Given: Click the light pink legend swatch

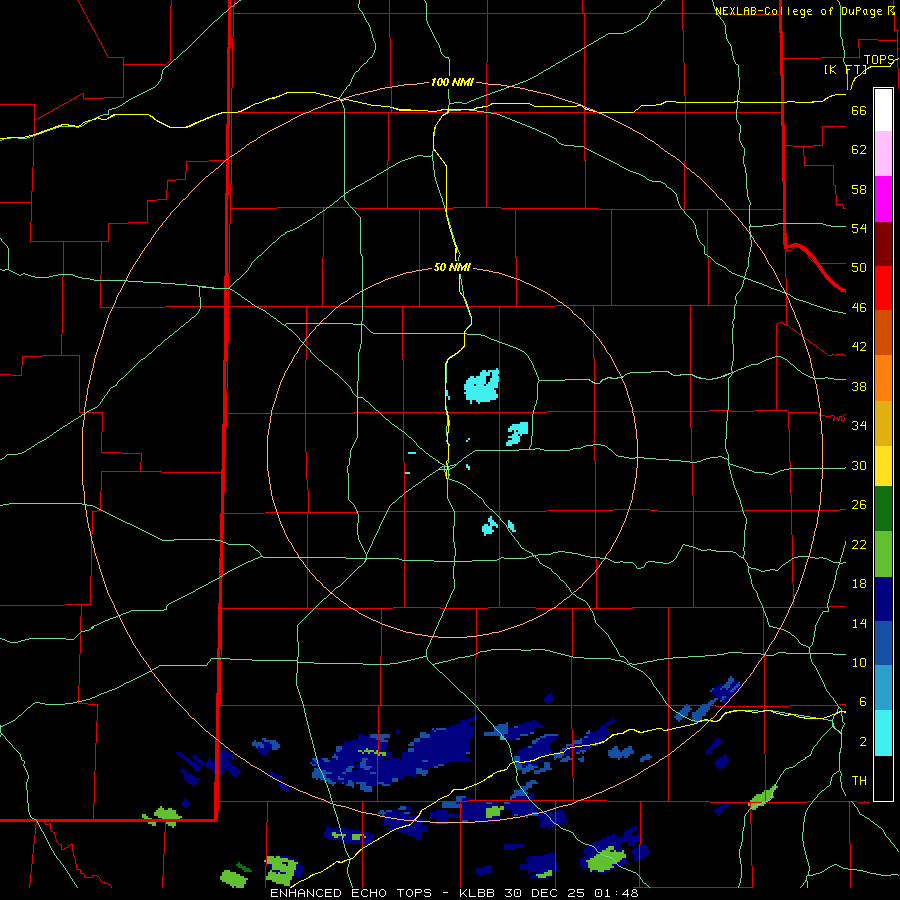Looking at the screenshot, I should (883, 153).
